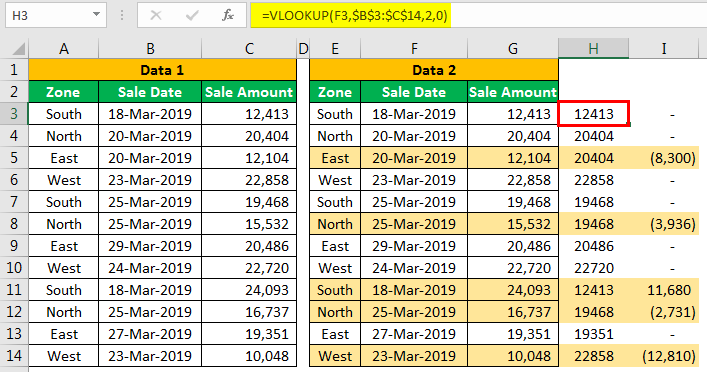Select cell C12 with 16,737
The height and width of the screenshot is (372, 707).
(249, 312)
